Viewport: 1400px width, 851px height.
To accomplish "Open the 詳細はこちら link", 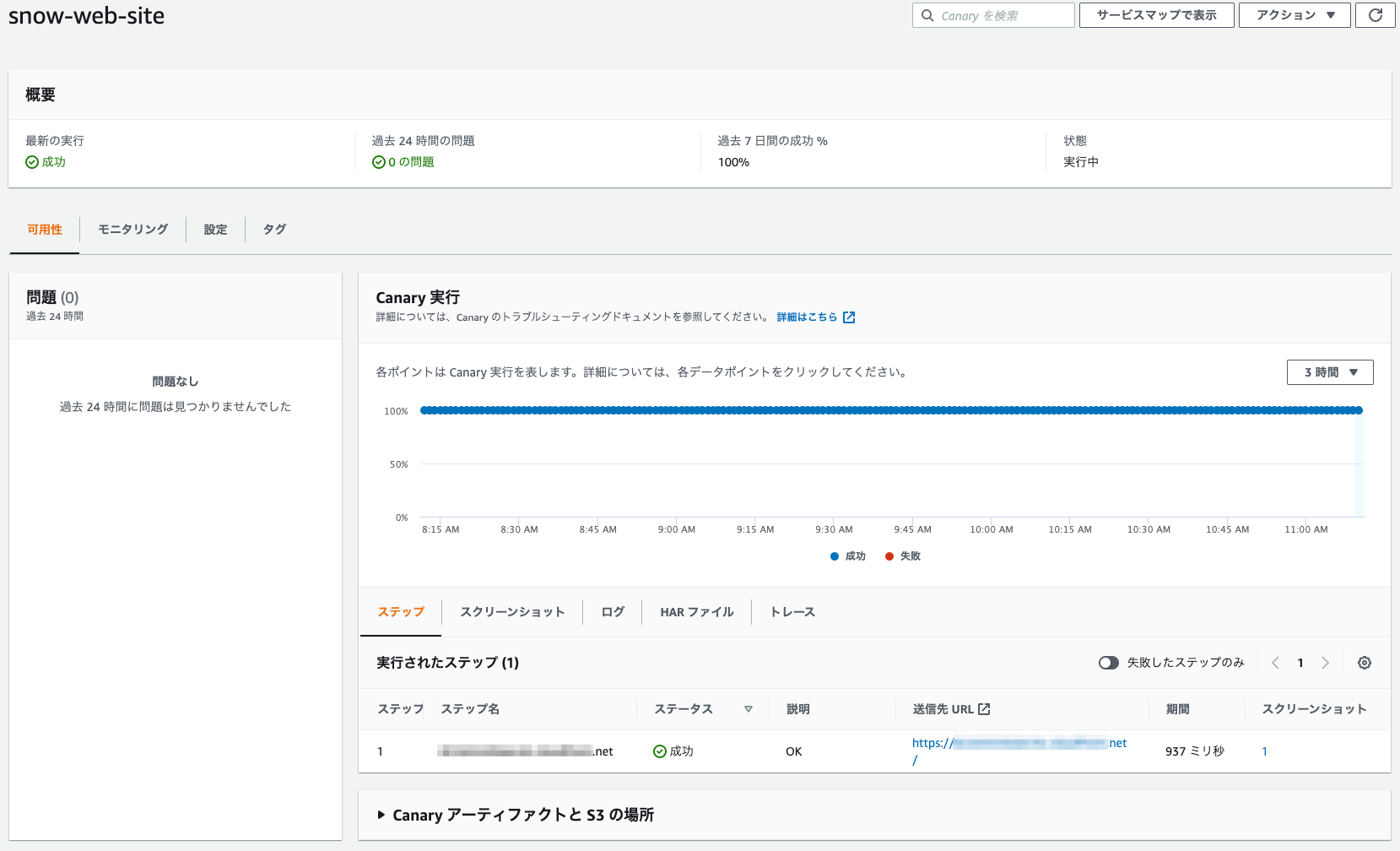I will 816,317.
